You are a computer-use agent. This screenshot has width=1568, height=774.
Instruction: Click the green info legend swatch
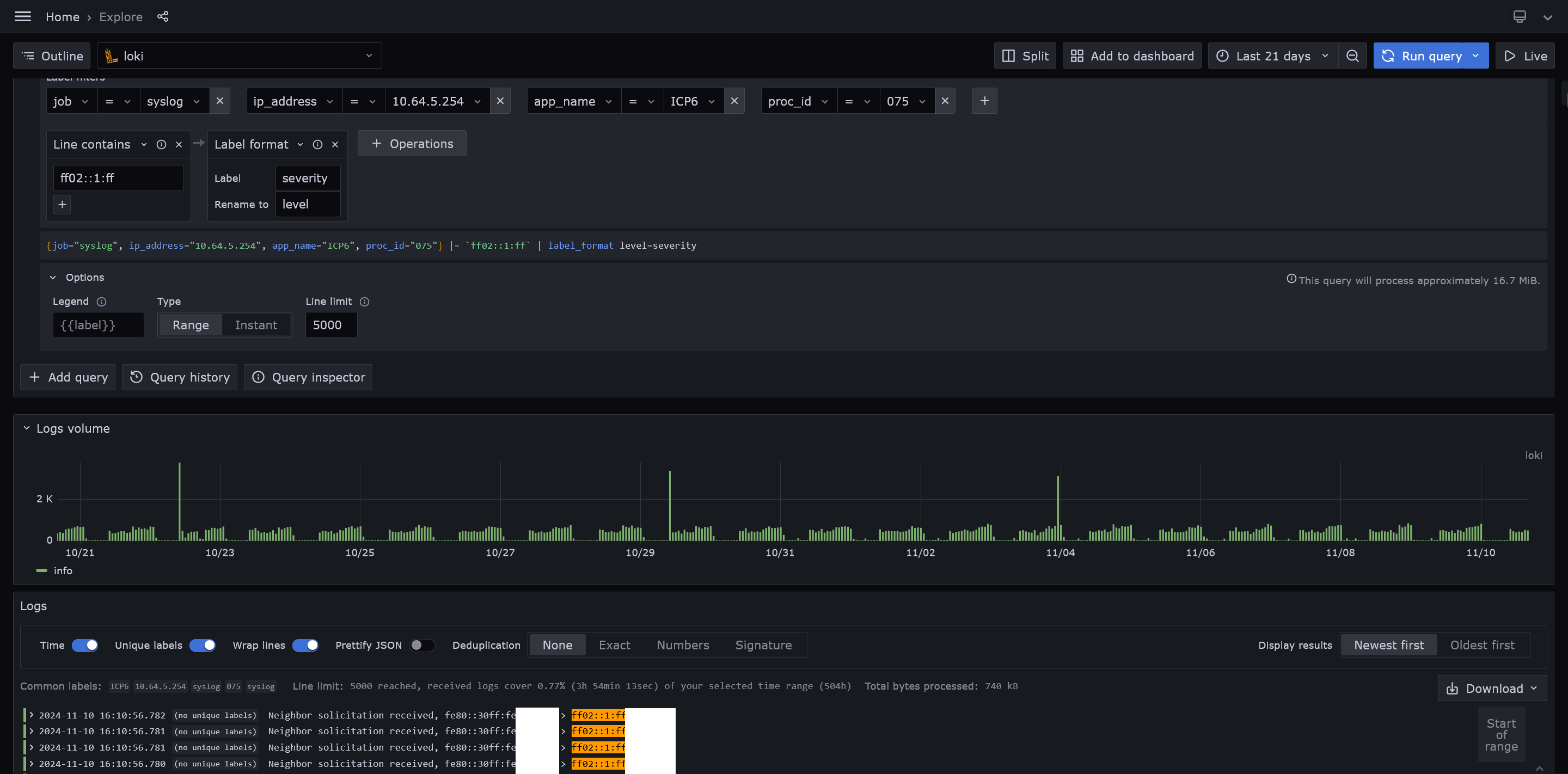tap(42, 571)
